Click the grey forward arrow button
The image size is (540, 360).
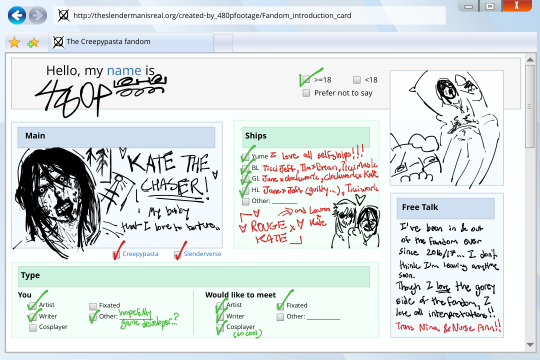pyautogui.click(x=38, y=16)
